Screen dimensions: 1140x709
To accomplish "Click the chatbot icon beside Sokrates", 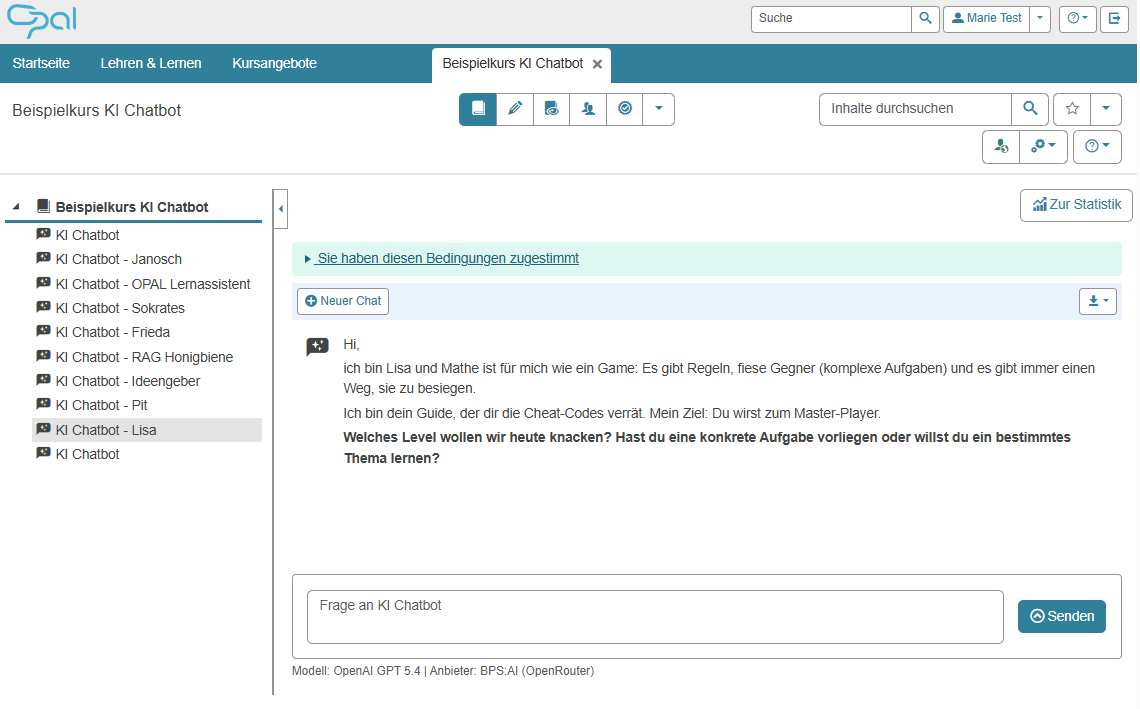I will (44, 307).
